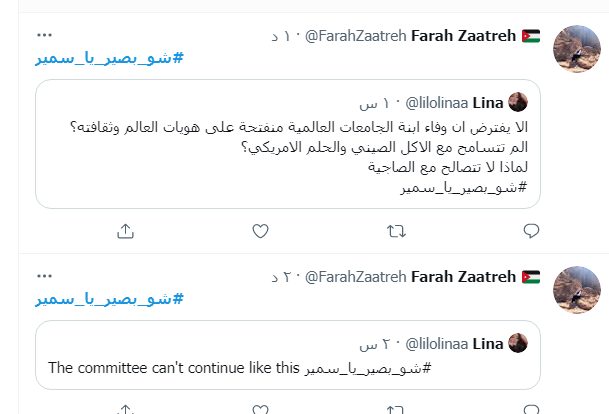Click Lina's small avatar in first quoted tweet
Image resolution: width=609 pixels, height=414 pixels.
point(518,102)
